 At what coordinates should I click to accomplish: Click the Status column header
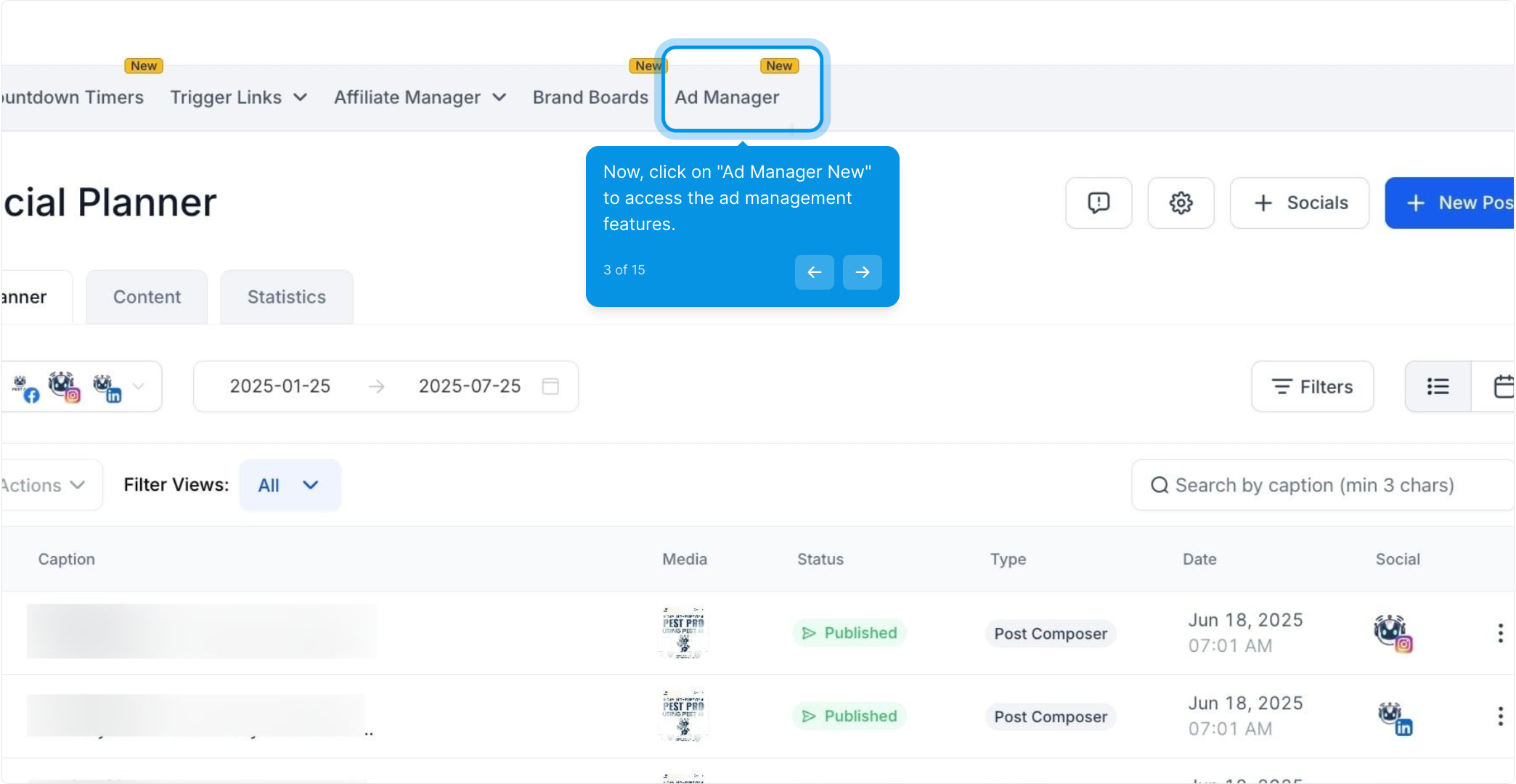coord(820,559)
